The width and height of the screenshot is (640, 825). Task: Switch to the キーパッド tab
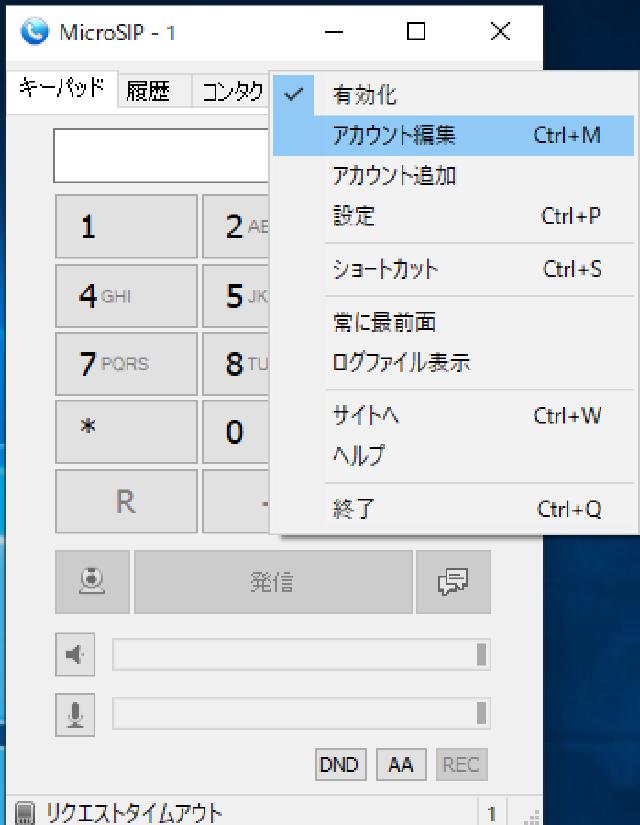point(62,88)
